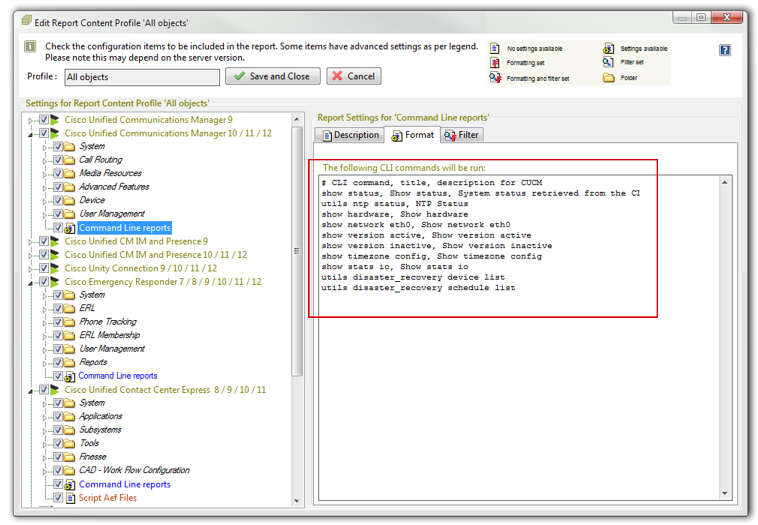Image resolution: width=758 pixels, height=525 pixels.
Task: Select the Format tab
Action: click(x=412, y=135)
